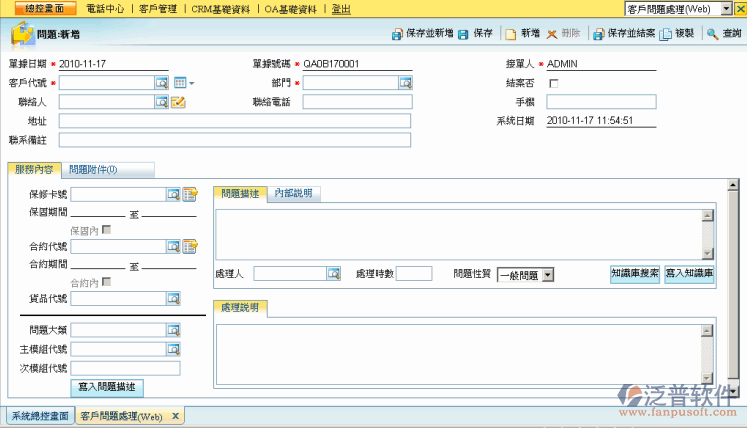
Task: Toggle the 保固內 checkbox
Action: (107, 230)
